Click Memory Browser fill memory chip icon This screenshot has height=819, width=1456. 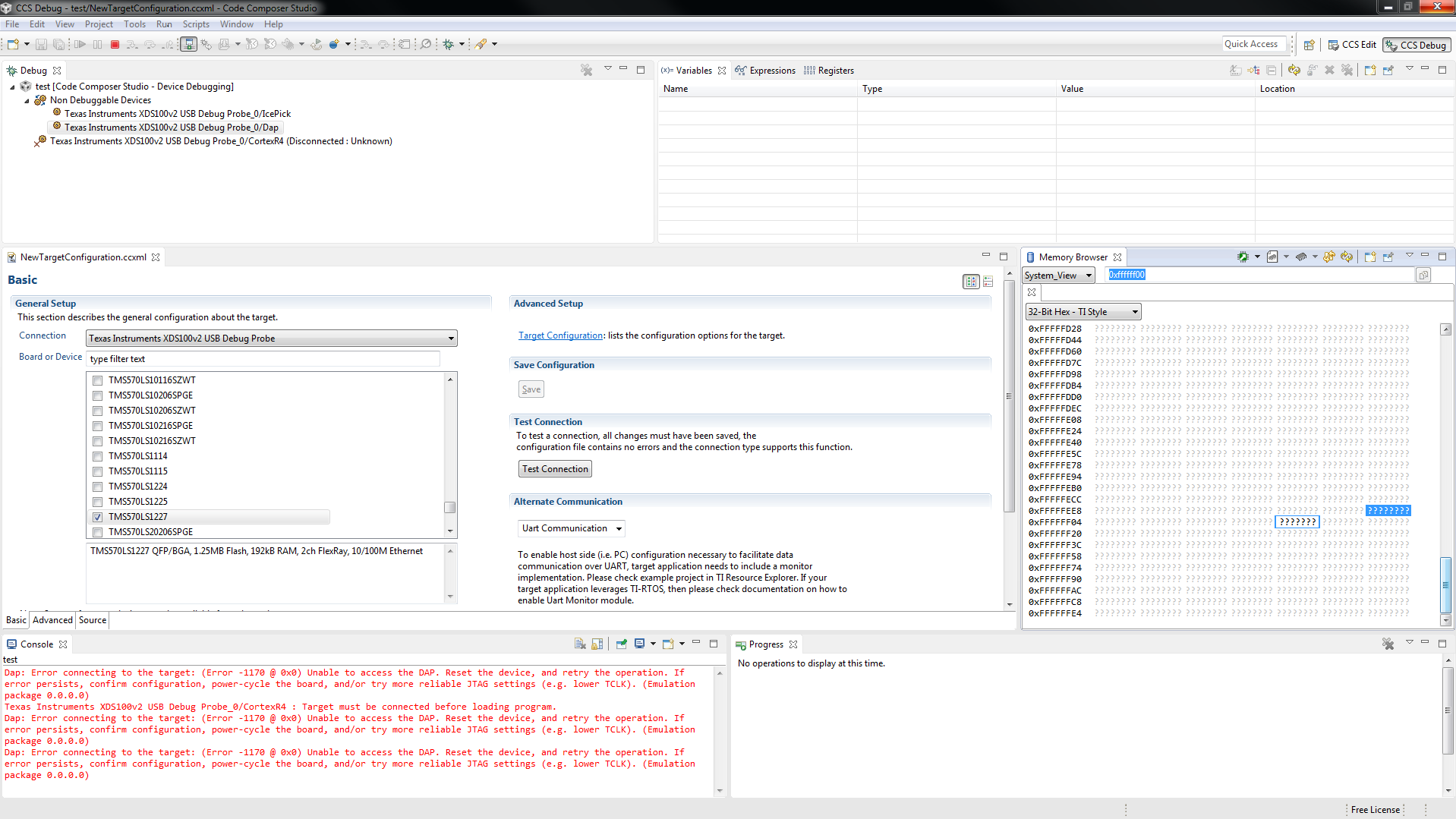point(1301,257)
